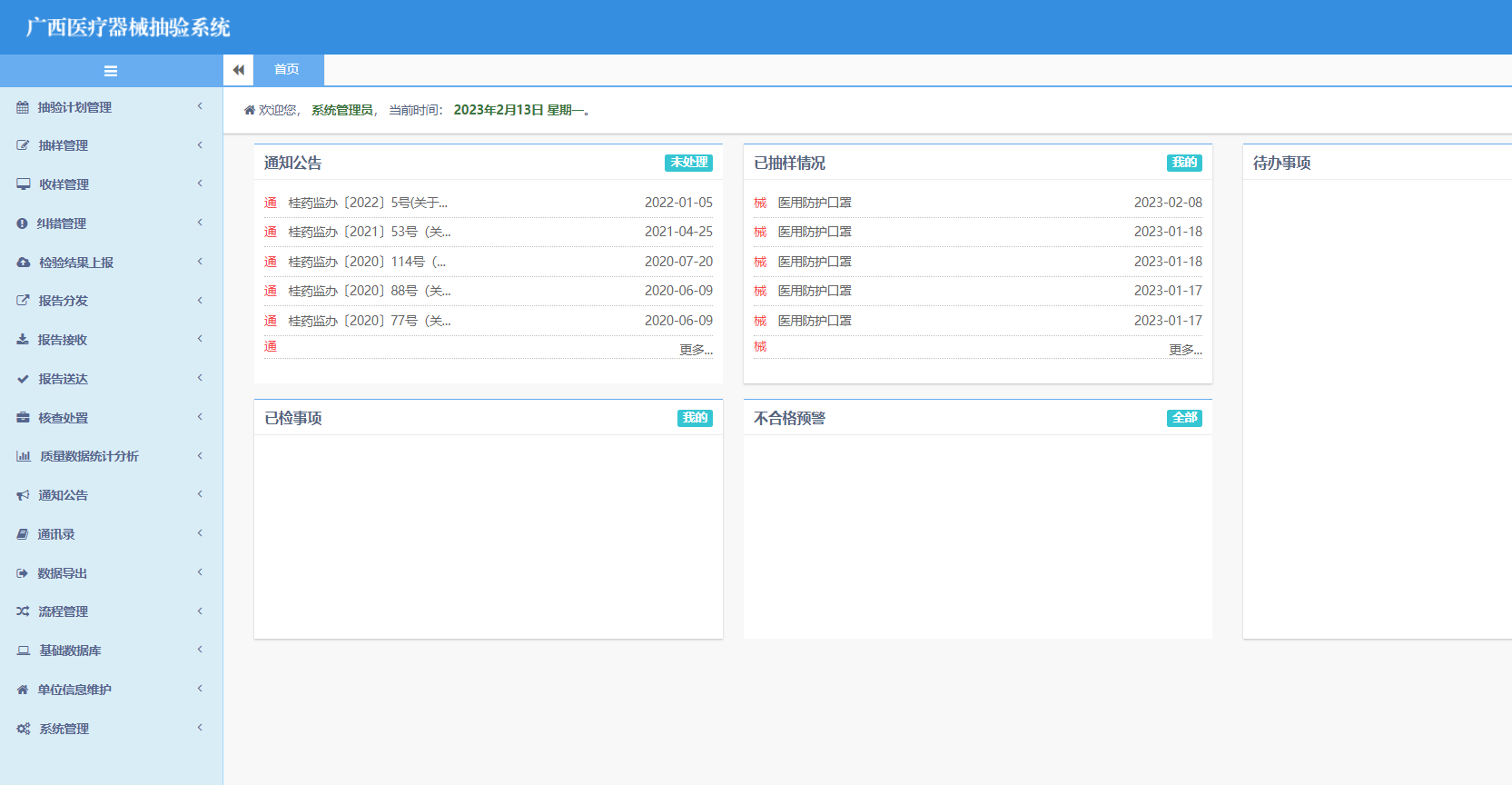The height and width of the screenshot is (785, 1512).
Task: Open the 流程管理 sidebar menu
Action: [111, 611]
